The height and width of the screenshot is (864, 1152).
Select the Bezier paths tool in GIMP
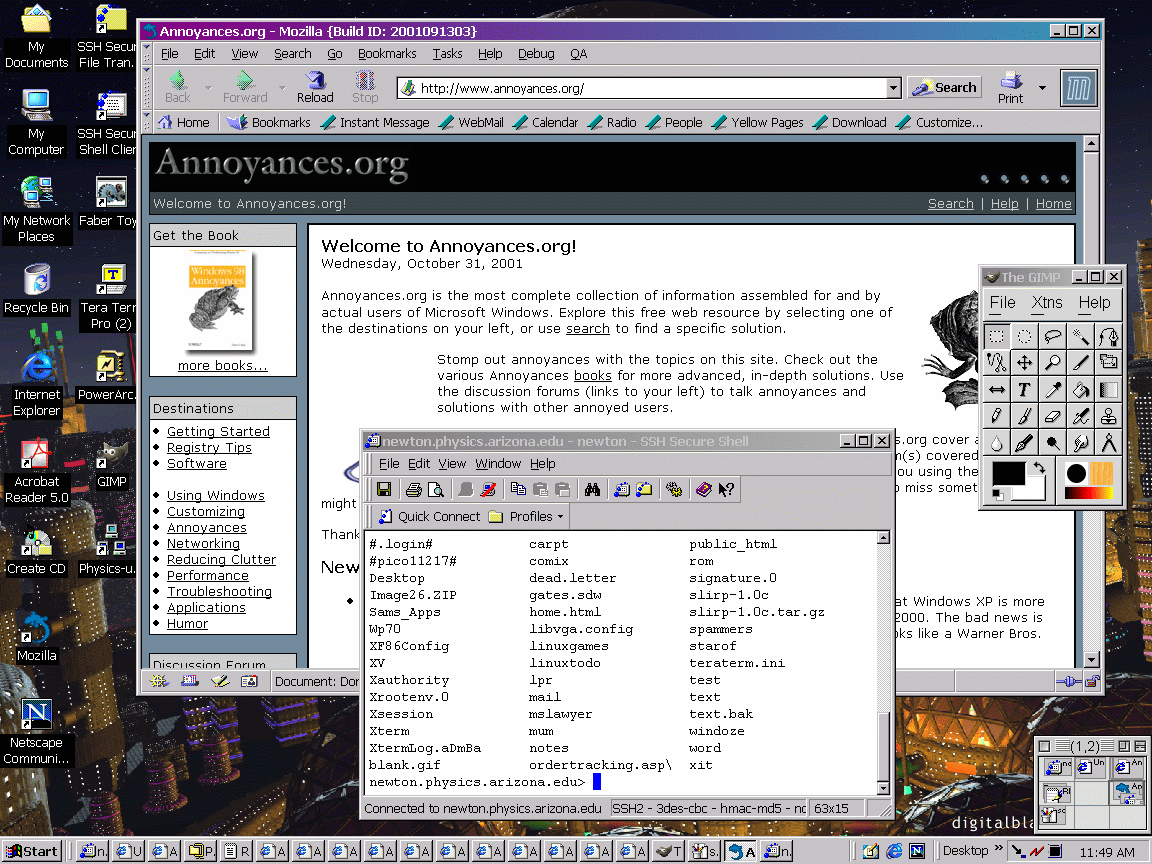[1108, 336]
